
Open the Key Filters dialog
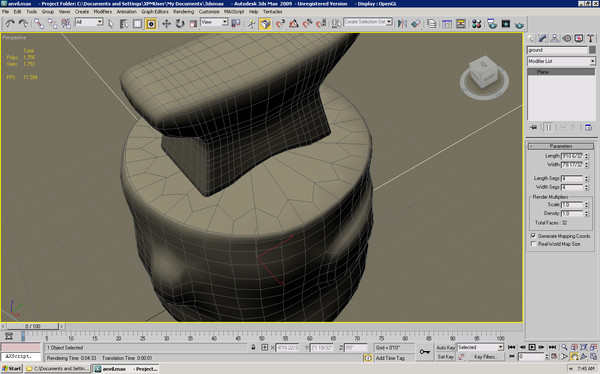[x=485, y=357]
